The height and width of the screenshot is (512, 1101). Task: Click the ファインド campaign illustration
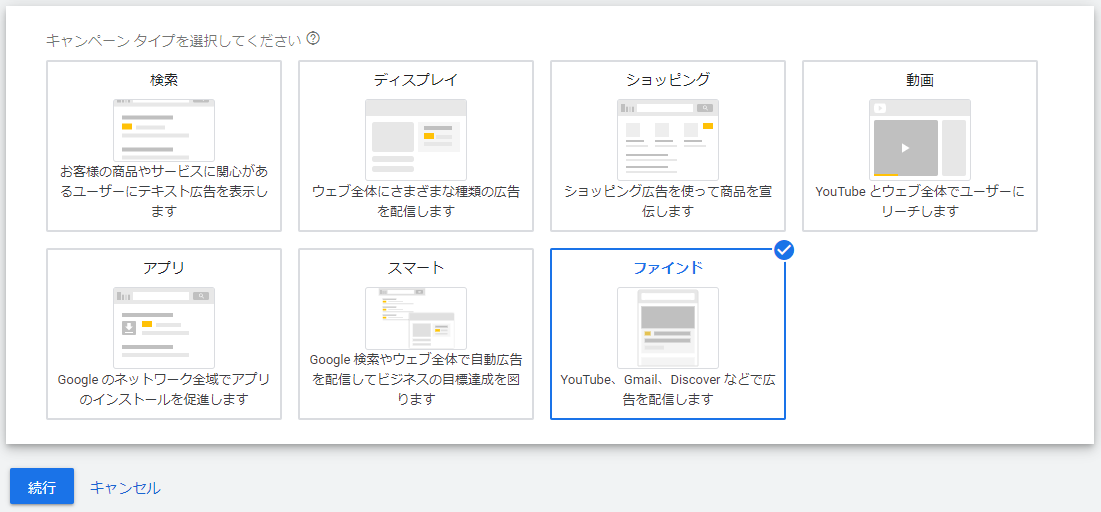[x=668, y=328]
